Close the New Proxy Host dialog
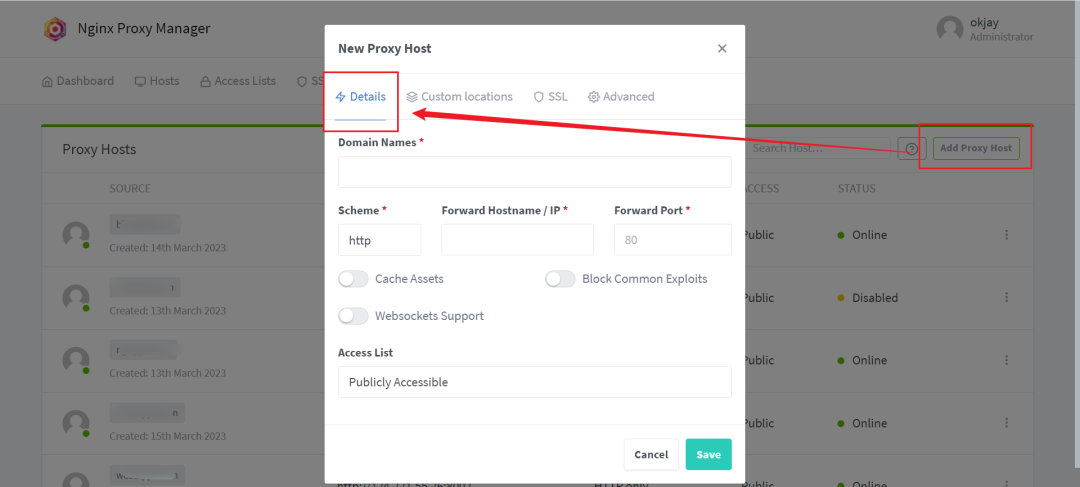The height and width of the screenshot is (487, 1080). click(722, 48)
